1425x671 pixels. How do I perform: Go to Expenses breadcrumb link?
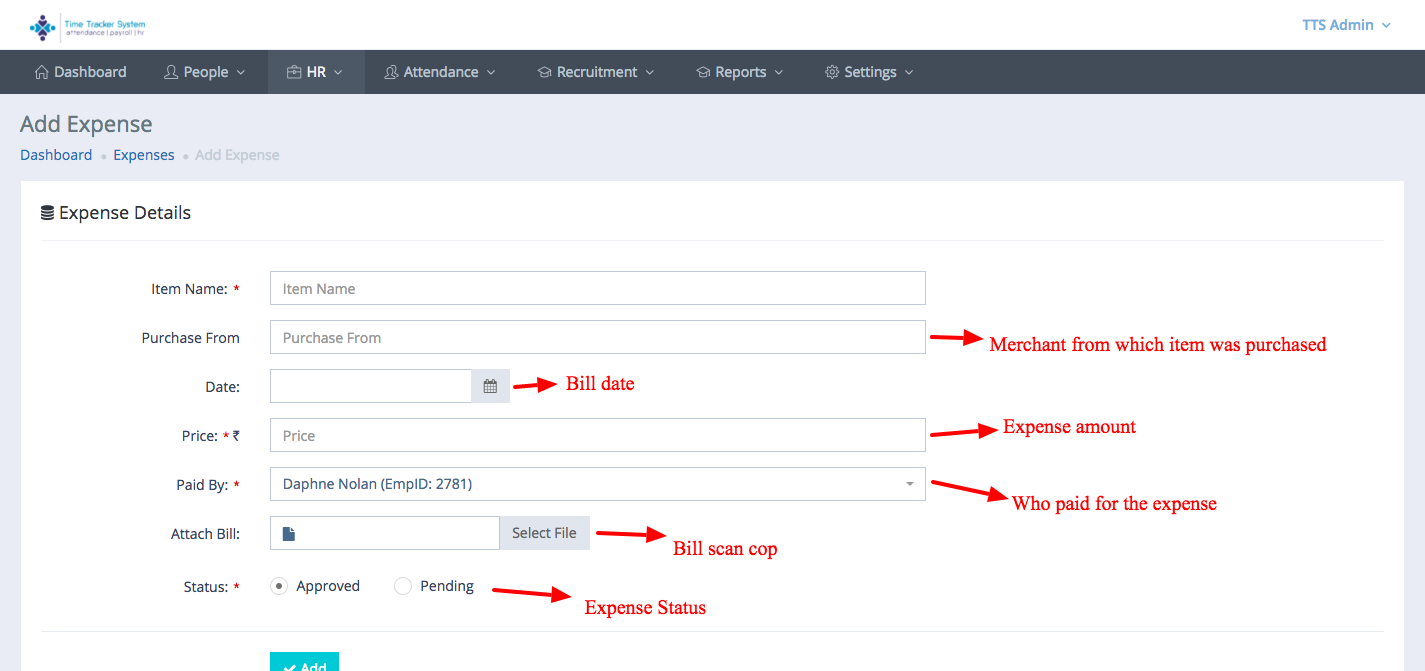[x=144, y=155]
